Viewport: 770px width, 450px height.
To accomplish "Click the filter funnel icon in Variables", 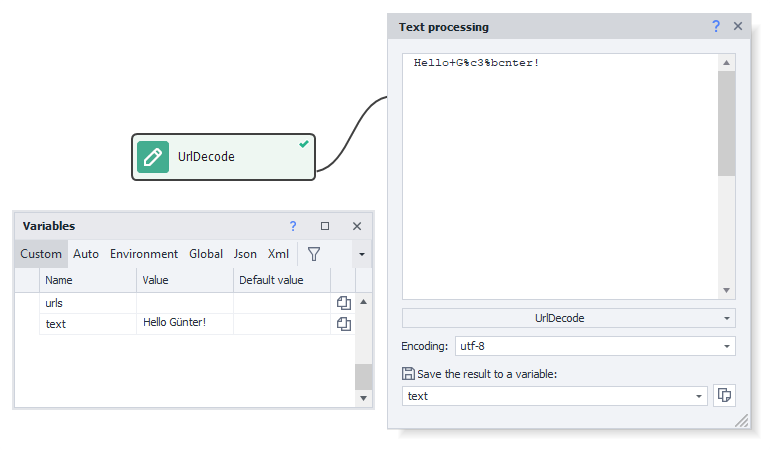I will point(313,254).
